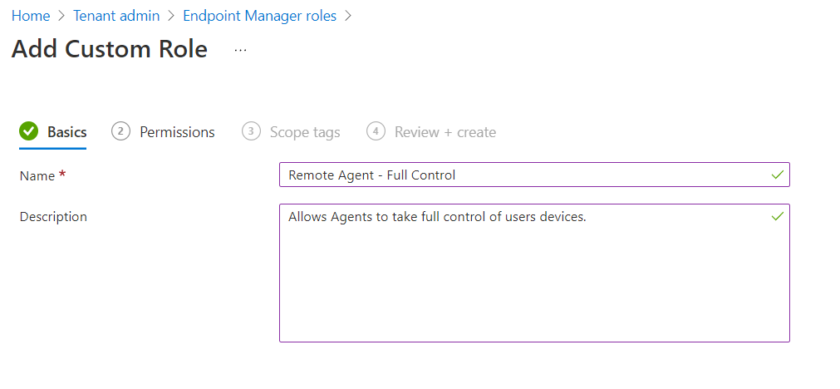Click inside the Description text area
Viewport: 840px width, 389px height.
(534, 273)
